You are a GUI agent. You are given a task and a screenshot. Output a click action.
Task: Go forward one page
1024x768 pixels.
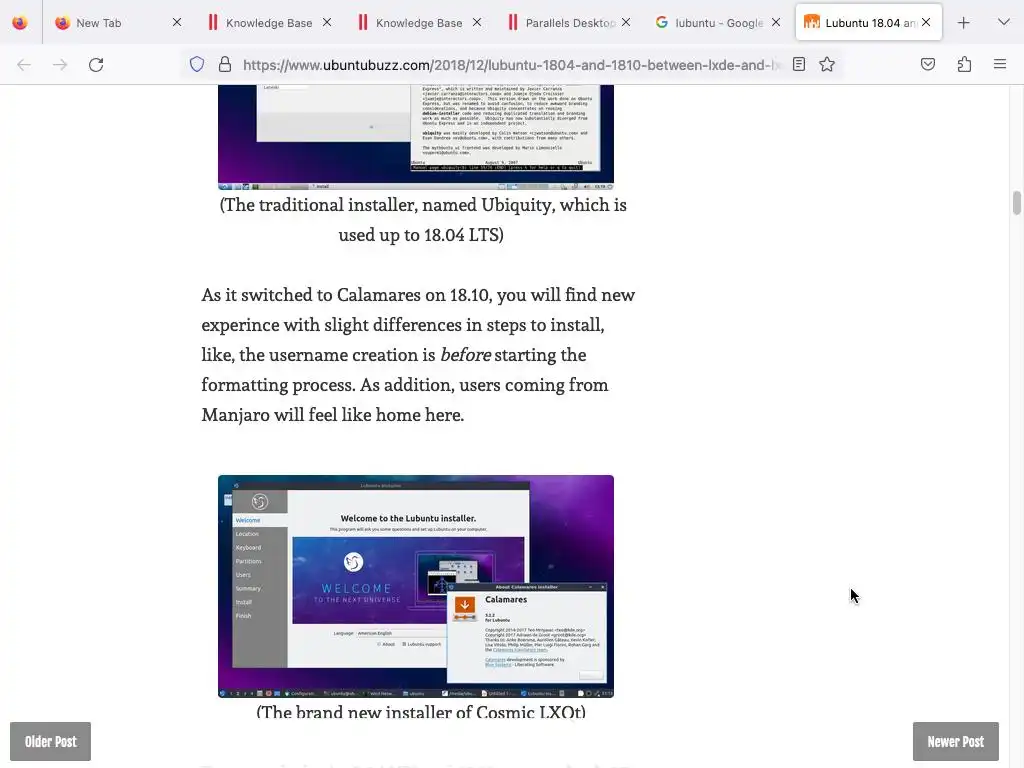tap(60, 65)
